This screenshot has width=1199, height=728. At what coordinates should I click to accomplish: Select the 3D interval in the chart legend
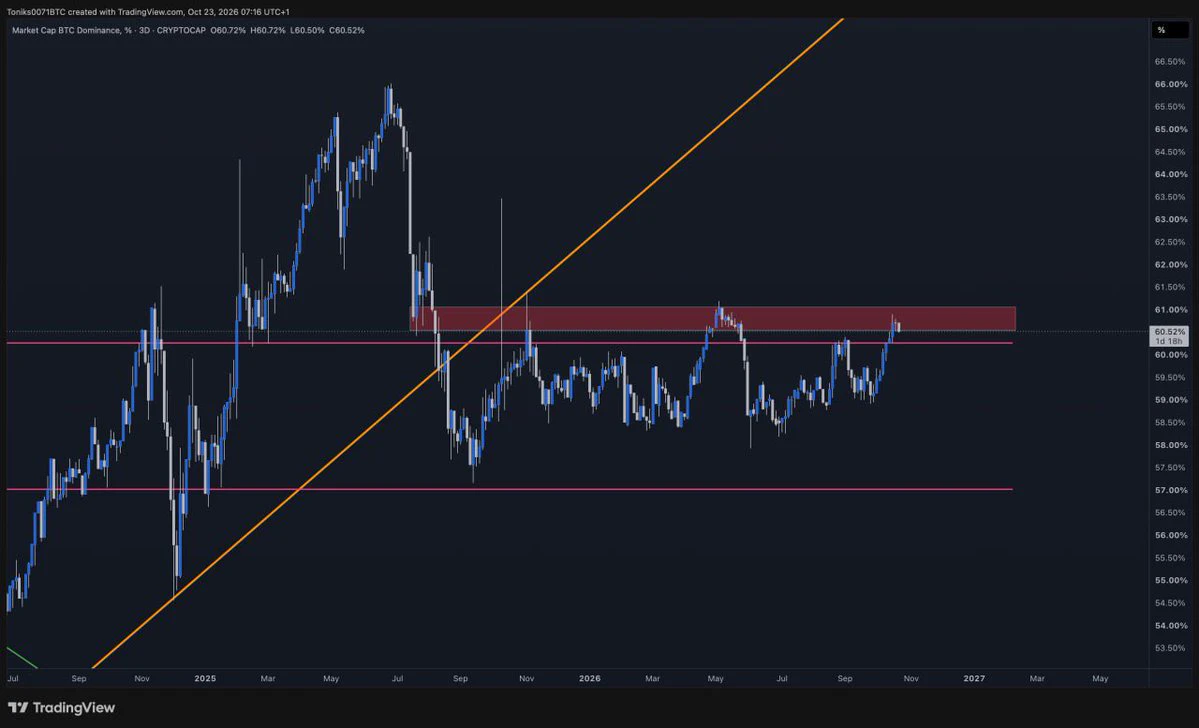pos(144,31)
